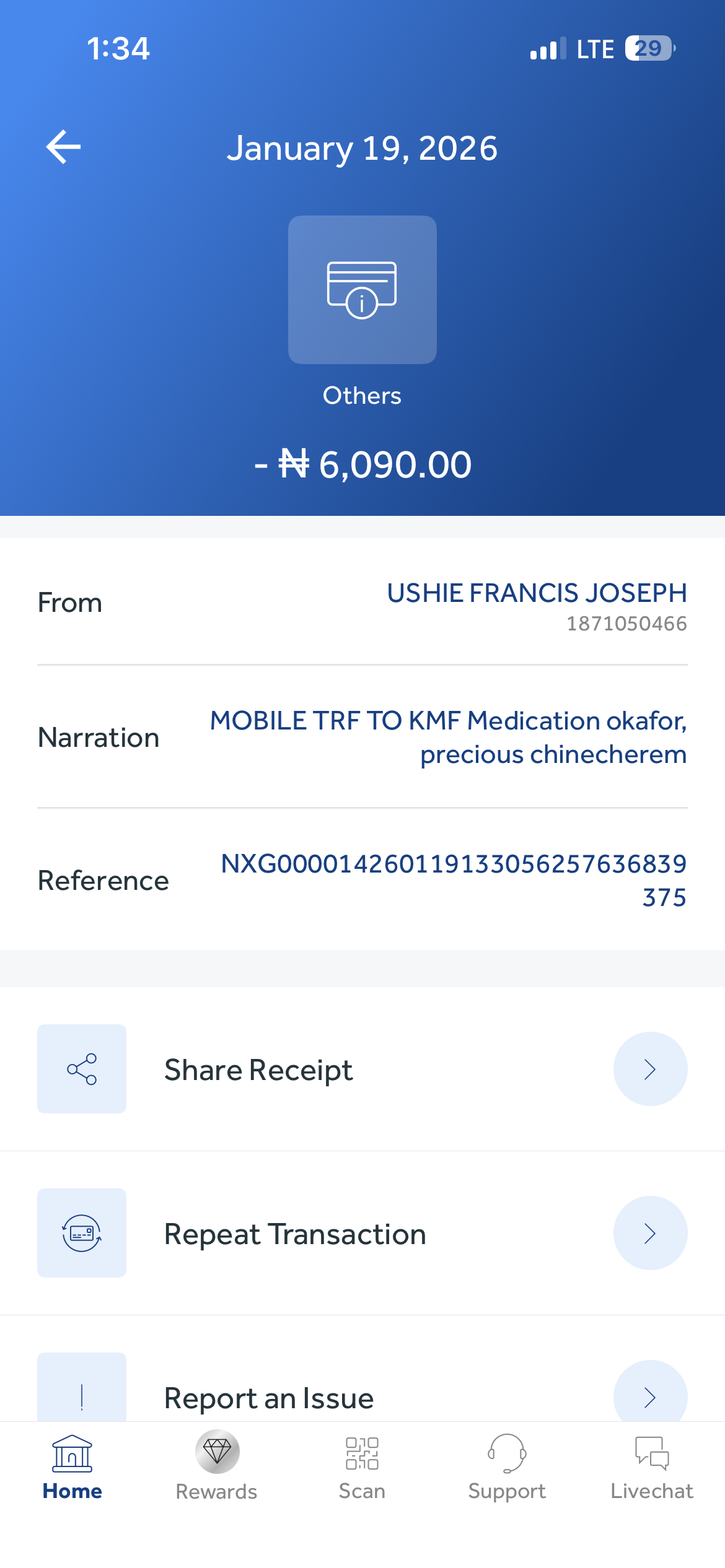Open the Rewards diamond tab
Screen dimensions: 725x1568
(x=217, y=1452)
